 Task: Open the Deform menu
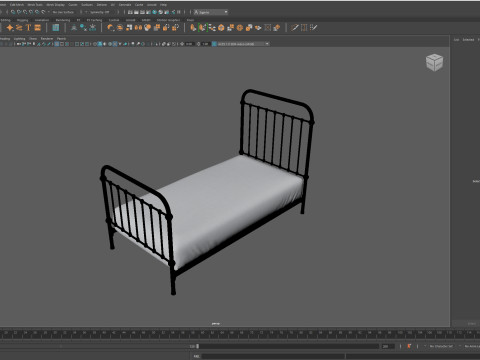(102, 5)
